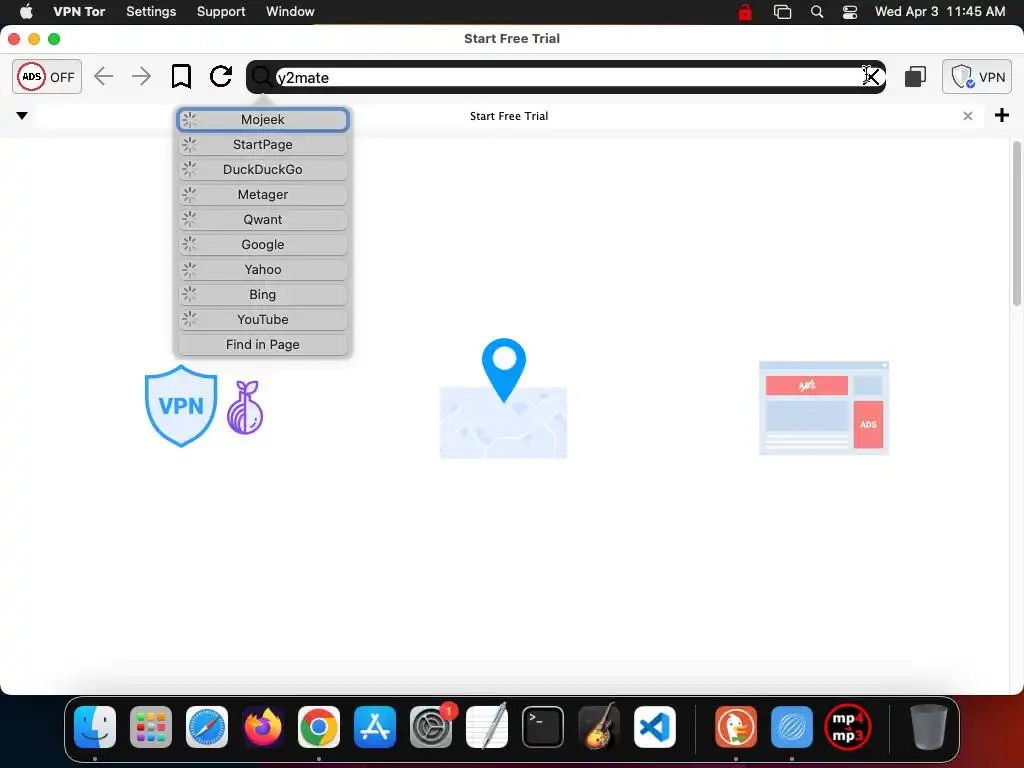Close the Start Free Trial tab
This screenshot has height=768, width=1024.
(968, 116)
